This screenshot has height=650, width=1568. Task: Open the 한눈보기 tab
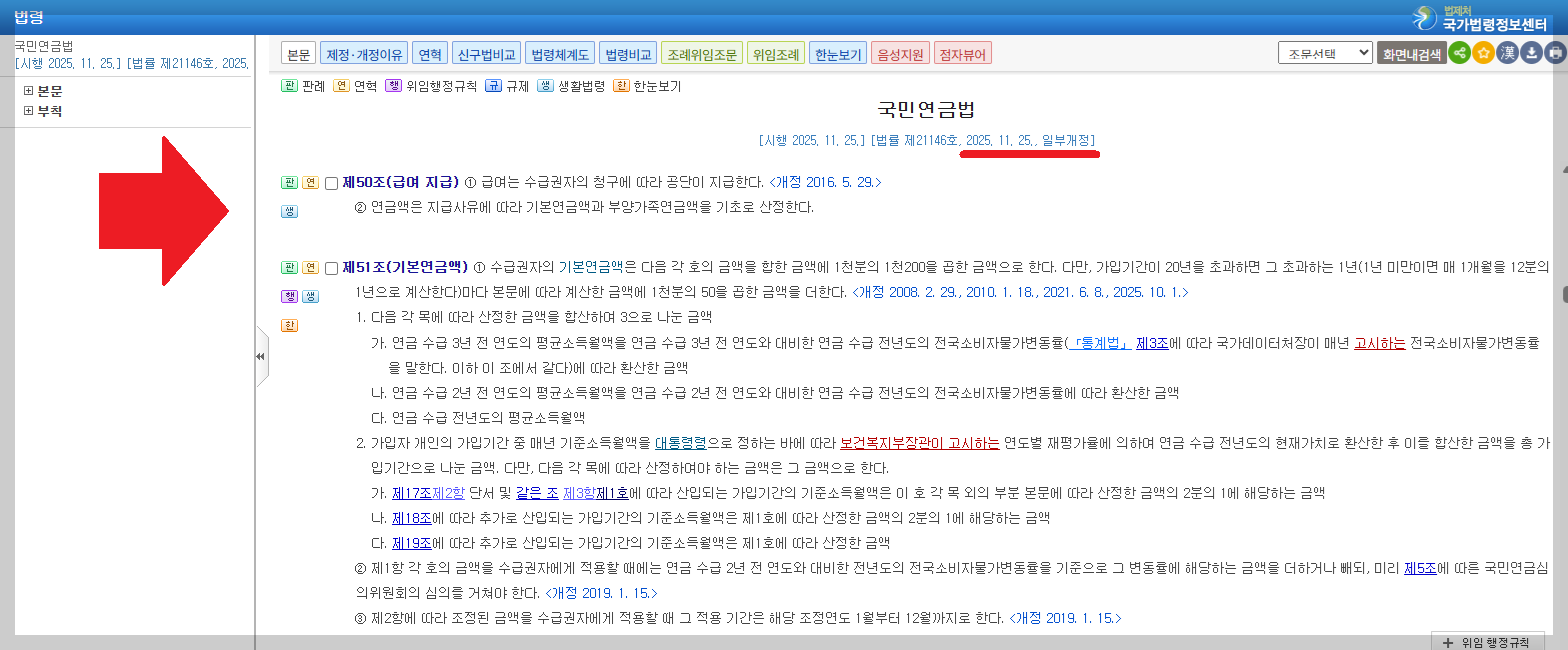tap(838, 54)
